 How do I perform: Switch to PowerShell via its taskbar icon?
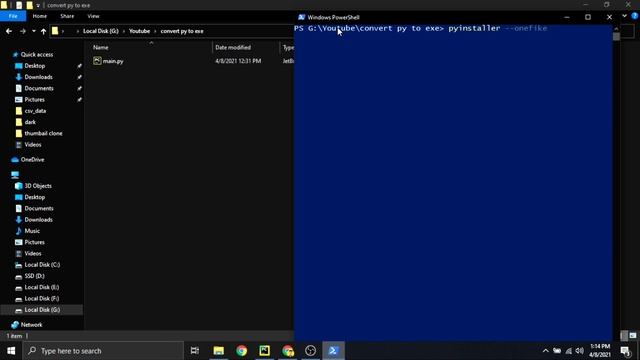(333, 351)
